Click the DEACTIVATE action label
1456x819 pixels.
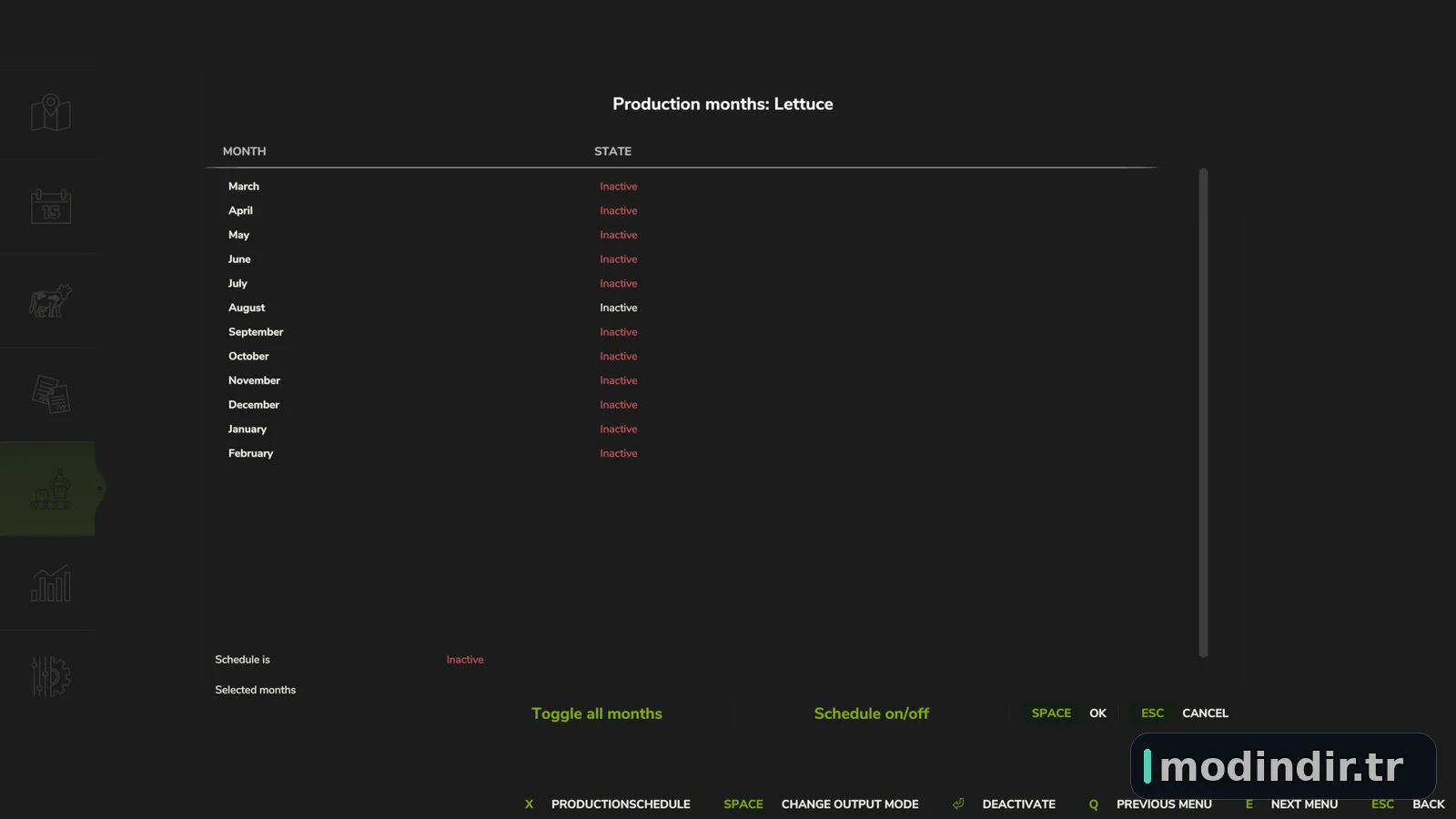pos(1019,804)
